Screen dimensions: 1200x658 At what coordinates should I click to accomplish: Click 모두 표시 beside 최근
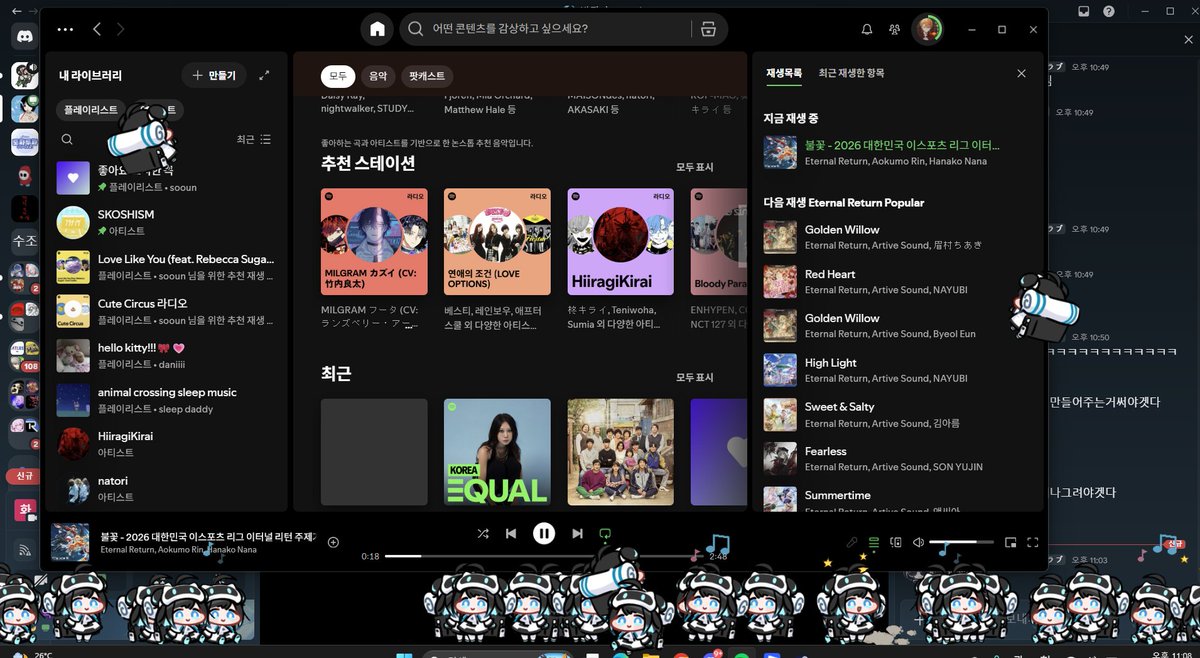(695, 377)
